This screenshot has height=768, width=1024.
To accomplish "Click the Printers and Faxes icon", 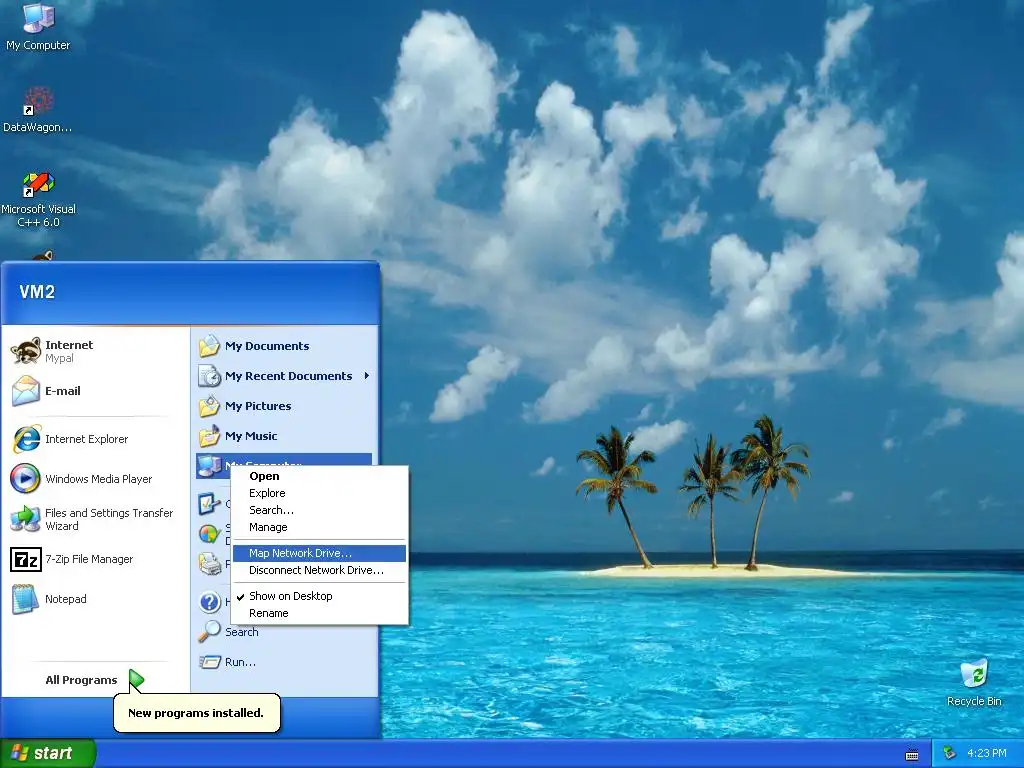I will tap(209, 564).
